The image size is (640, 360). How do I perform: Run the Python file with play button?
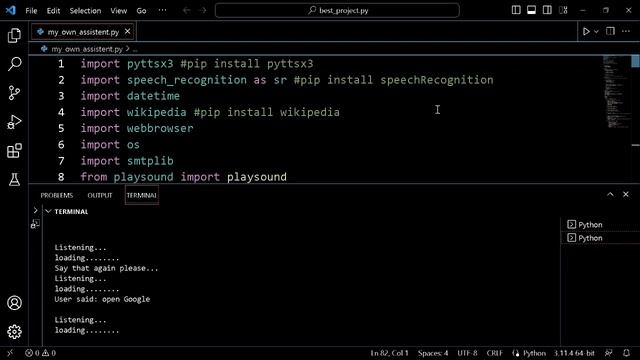(x=586, y=31)
